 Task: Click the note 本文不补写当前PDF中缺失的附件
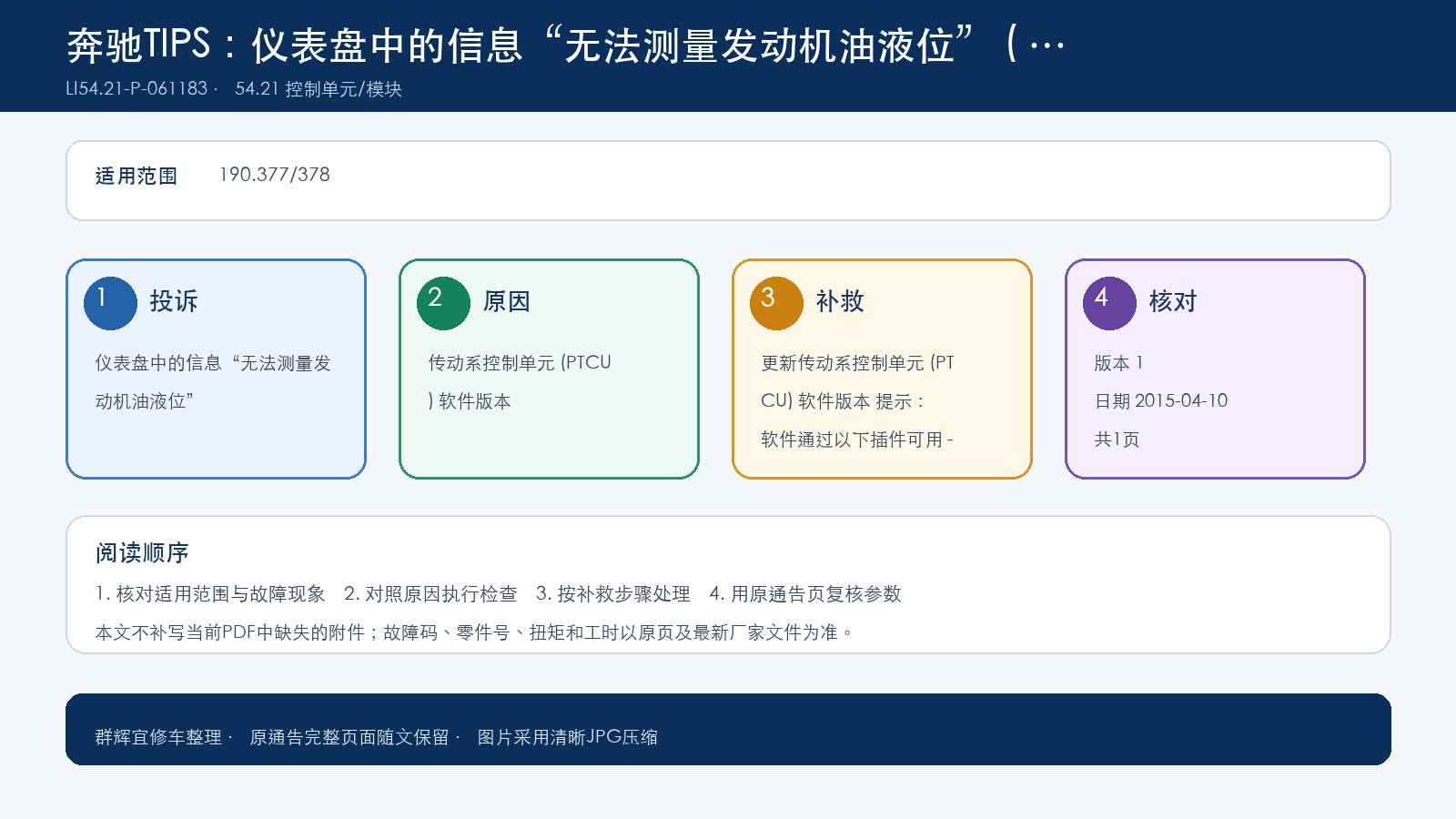click(x=230, y=632)
